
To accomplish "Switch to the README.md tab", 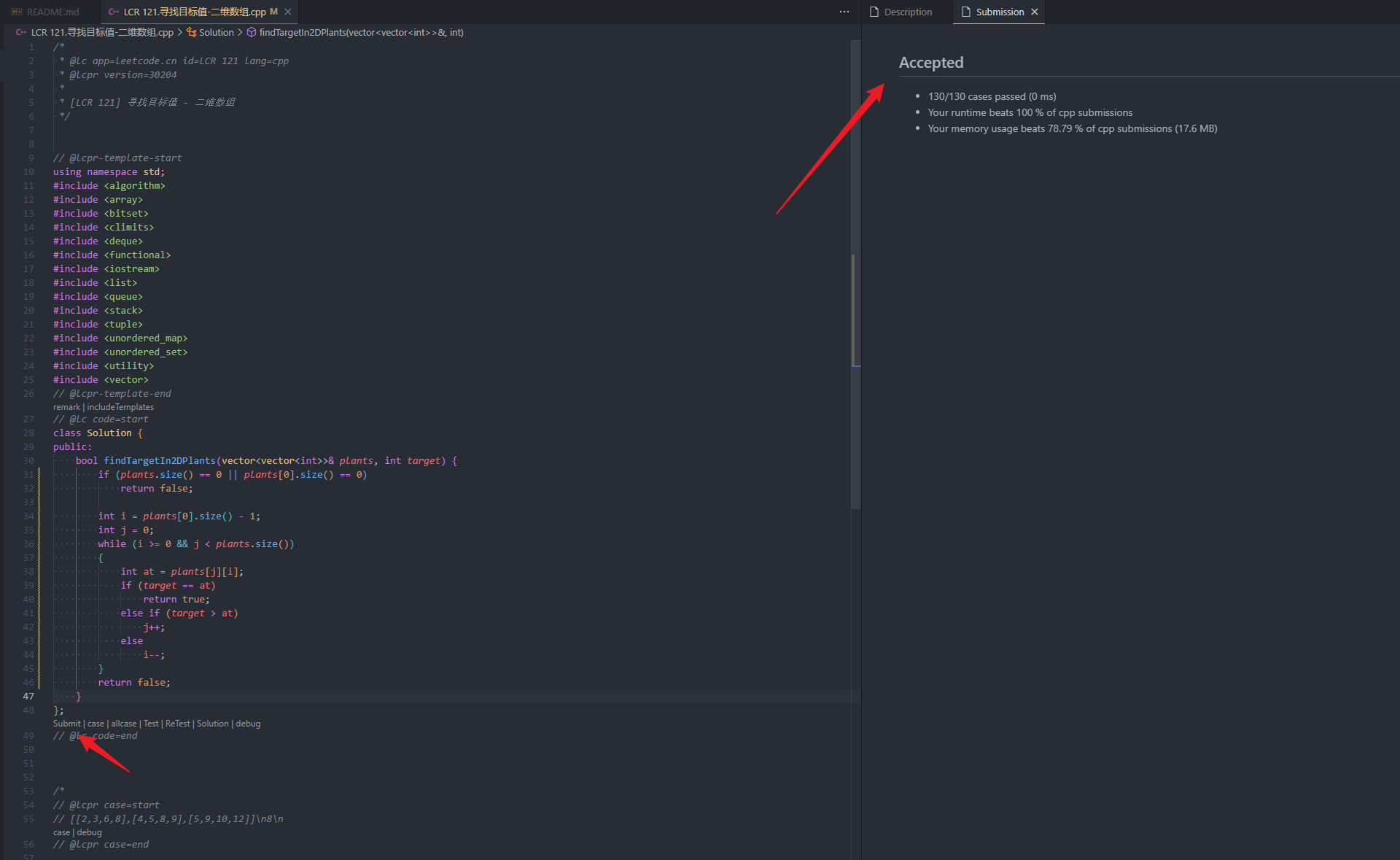I will [52, 12].
